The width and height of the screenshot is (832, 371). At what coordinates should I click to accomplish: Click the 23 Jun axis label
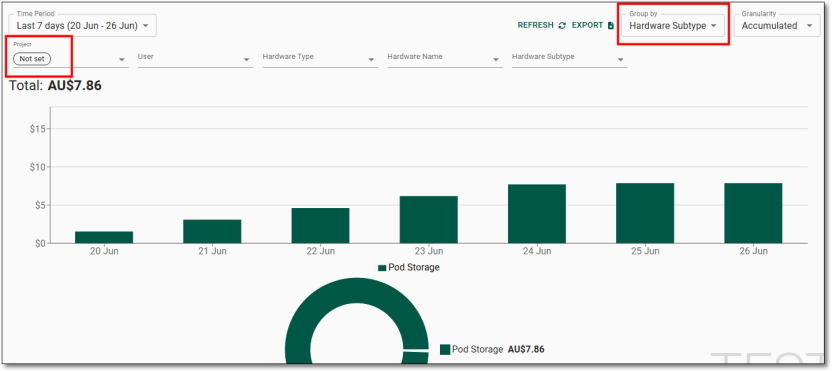[429, 251]
